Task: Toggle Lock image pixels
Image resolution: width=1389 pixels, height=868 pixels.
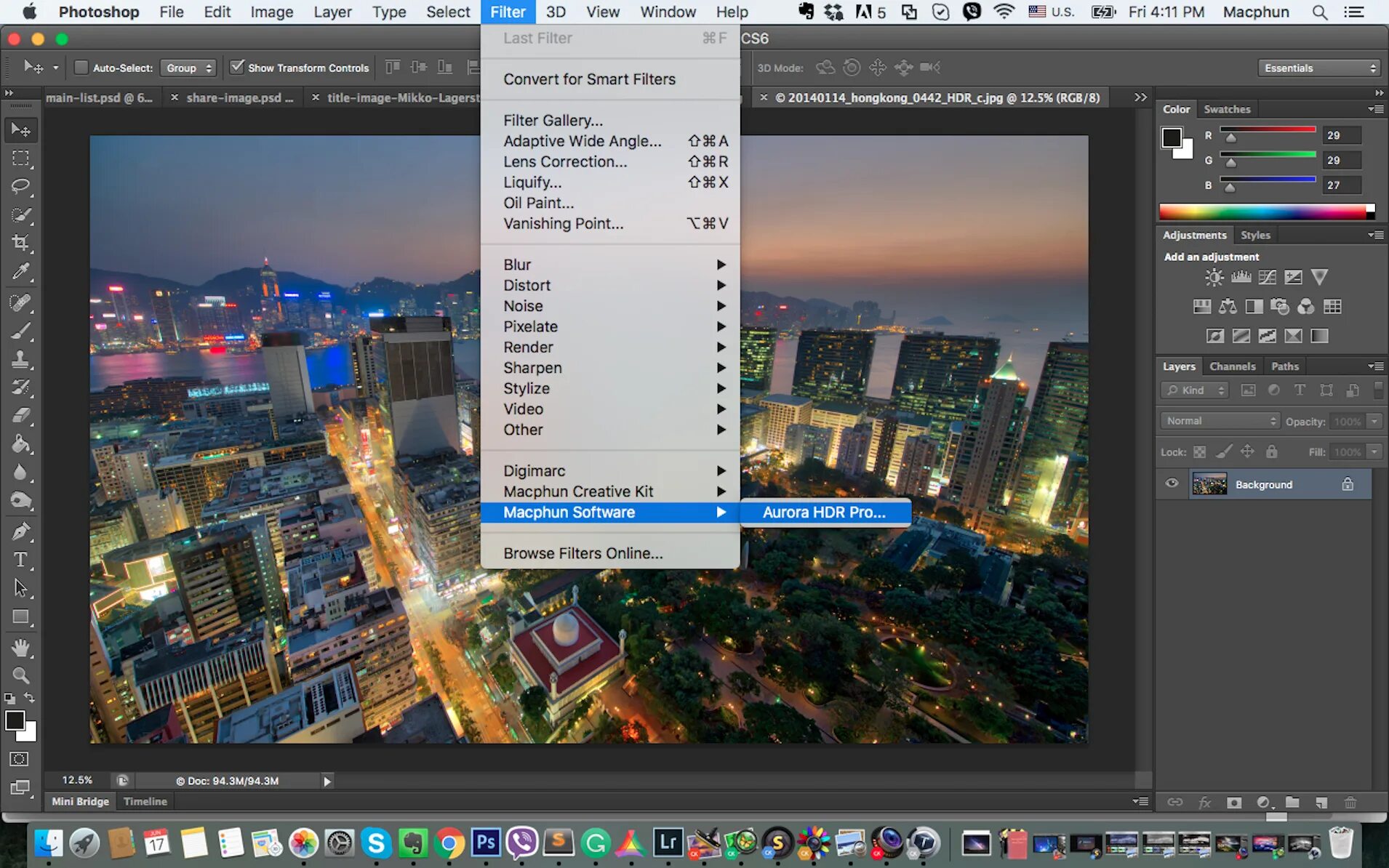Action: [1224, 452]
